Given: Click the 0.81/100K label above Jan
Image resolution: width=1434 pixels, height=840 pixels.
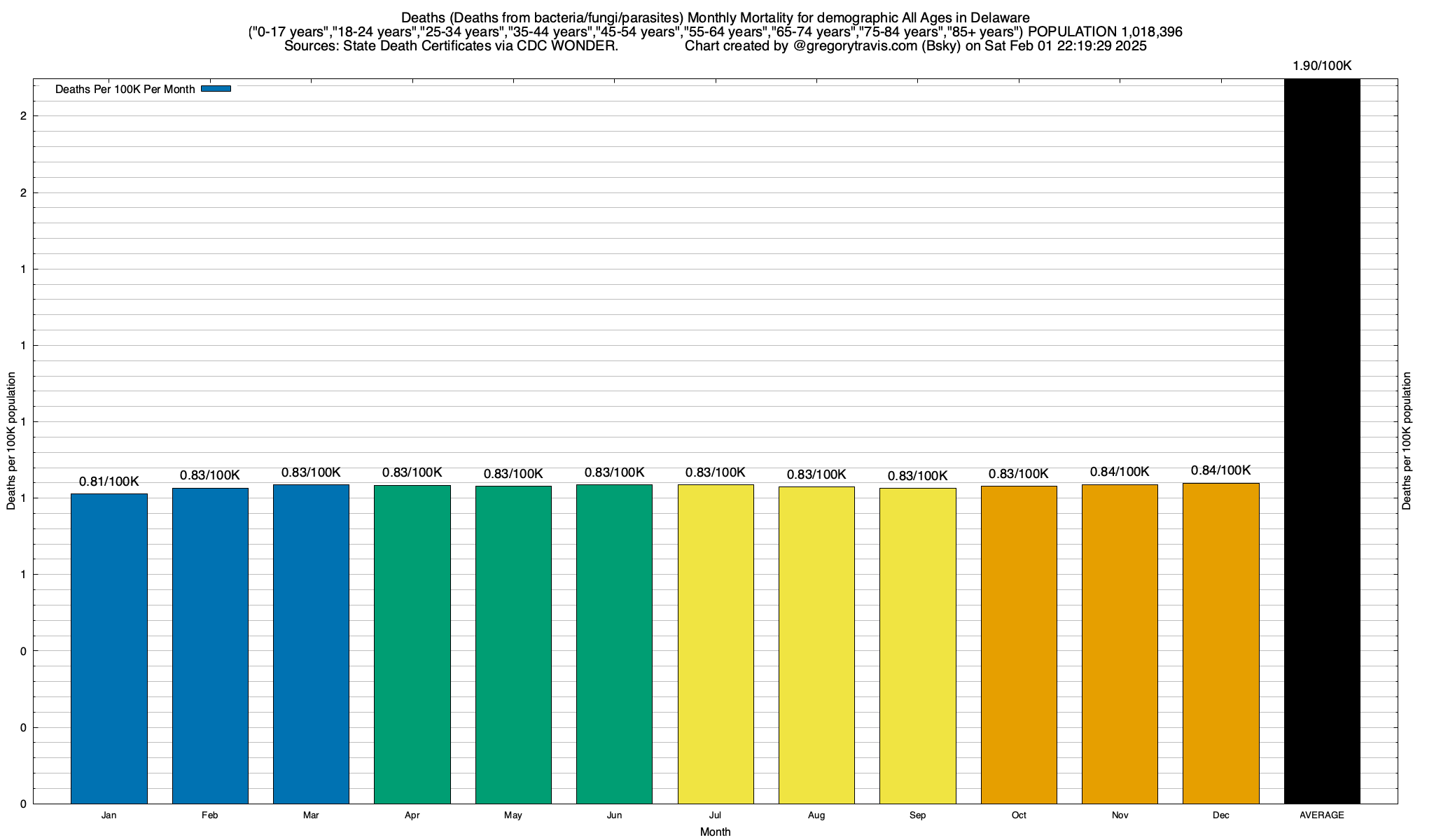Looking at the screenshot, I should (109, 482).
